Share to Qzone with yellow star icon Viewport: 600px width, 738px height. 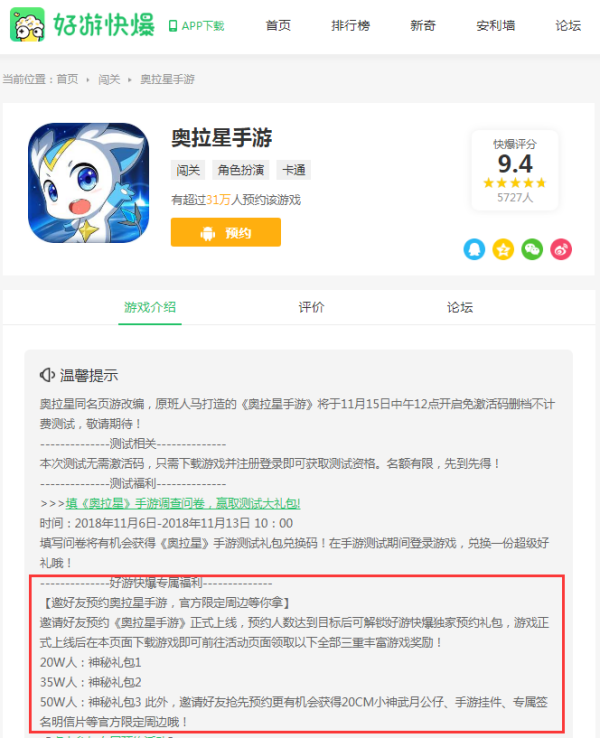pyautogui.click(x=503, y=249)
